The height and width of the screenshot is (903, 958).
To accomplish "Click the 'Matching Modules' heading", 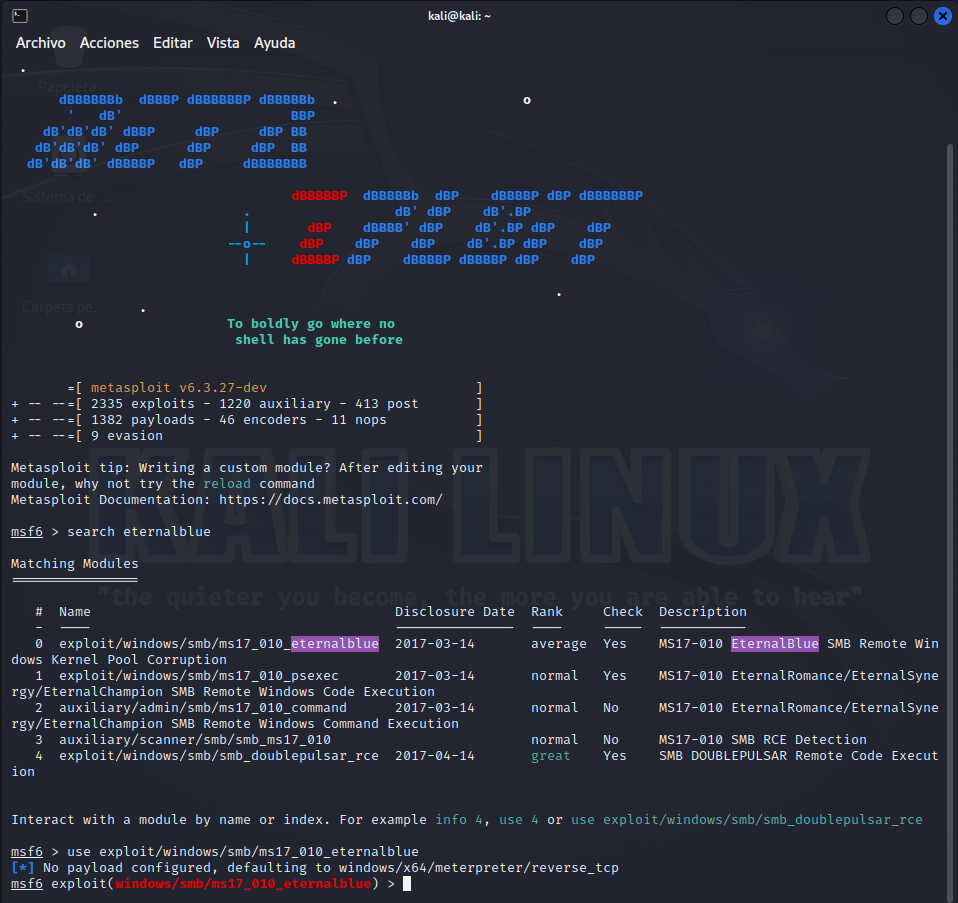I will [74, 564].
